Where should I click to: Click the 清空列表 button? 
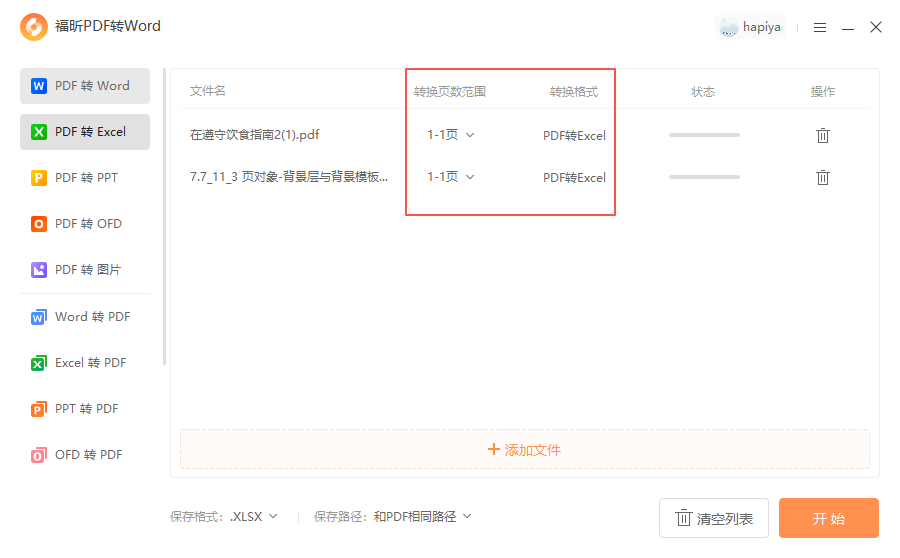713,518
